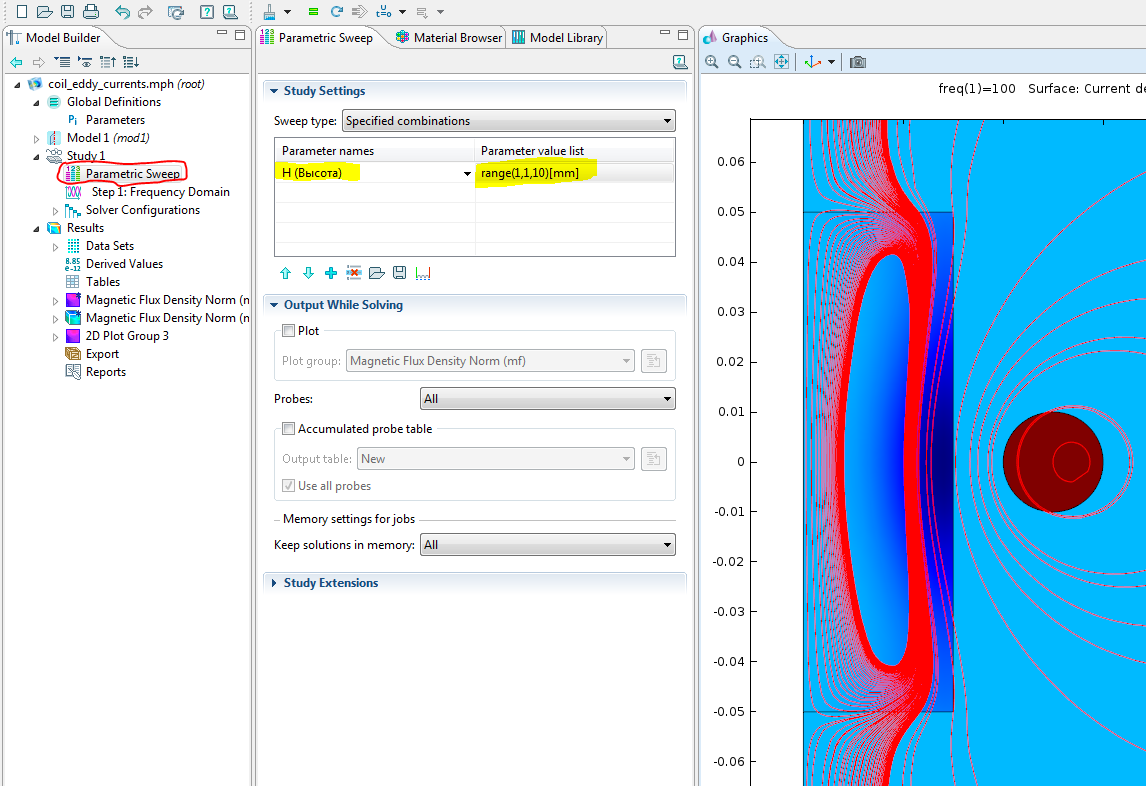The image size is (1146, 786).
Task: Collapse the Results tree node
Action: tap(37, 228)
